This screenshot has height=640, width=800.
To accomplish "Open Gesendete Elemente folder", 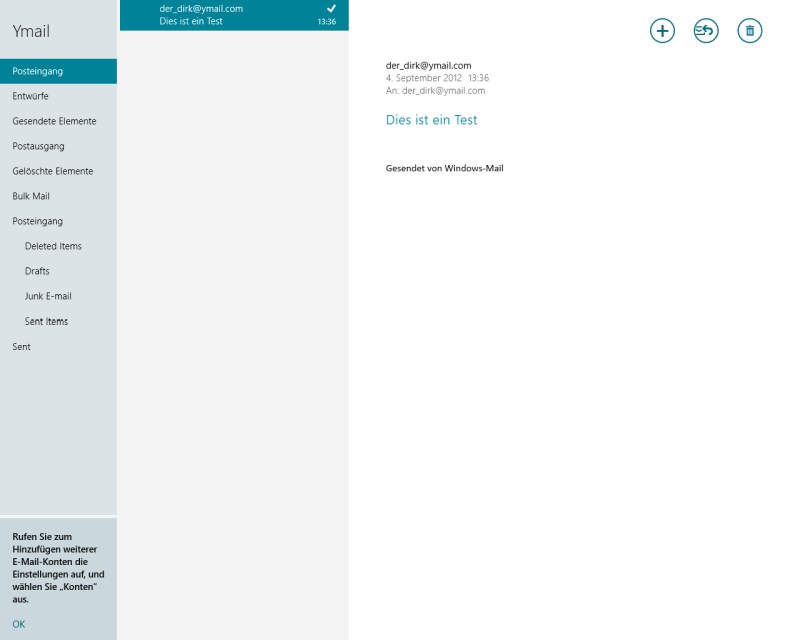I will coord(58,121).
